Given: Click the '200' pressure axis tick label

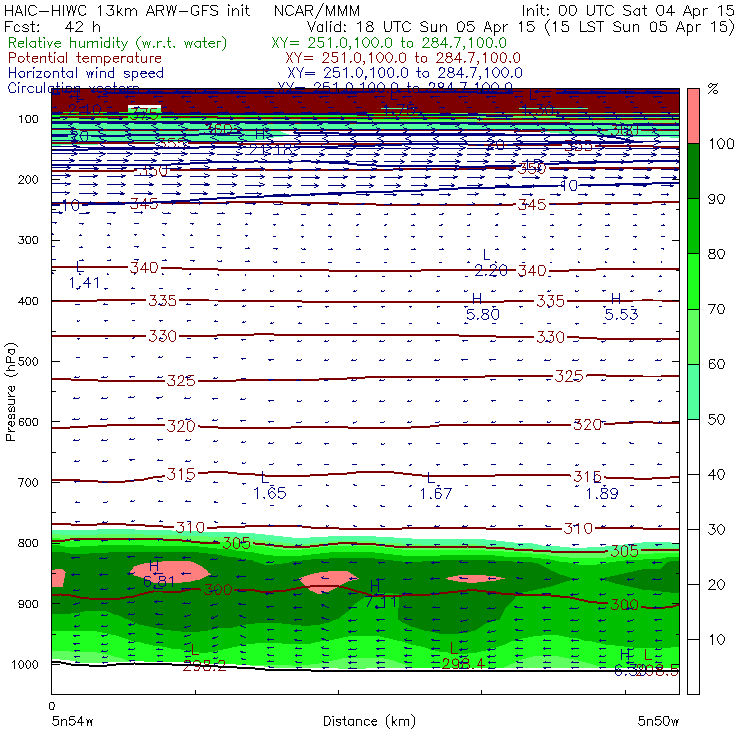Looking at the screenshot, I should (x=29, y=179).
